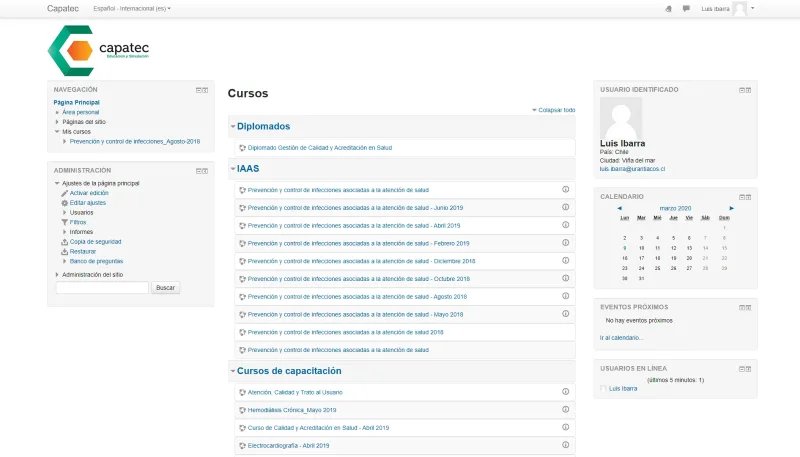Screen dimensions: 800x457
Task: Dock the Navegación block icon
Action: click(205, 90)
